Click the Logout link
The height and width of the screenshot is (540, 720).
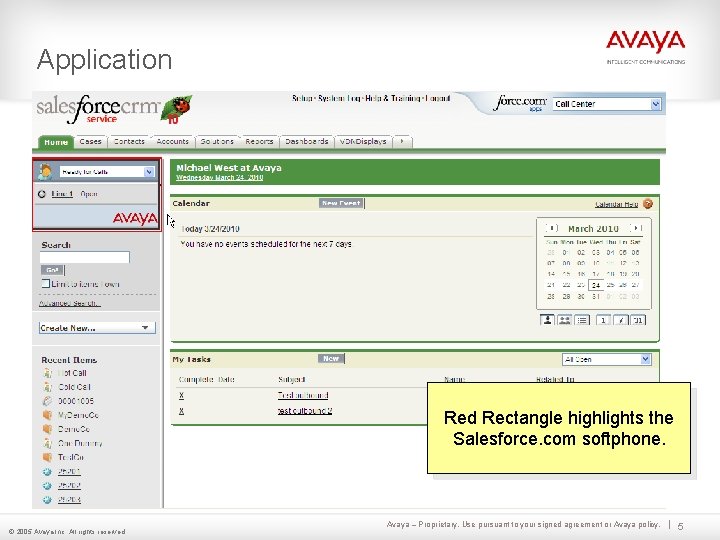(438, 98)
